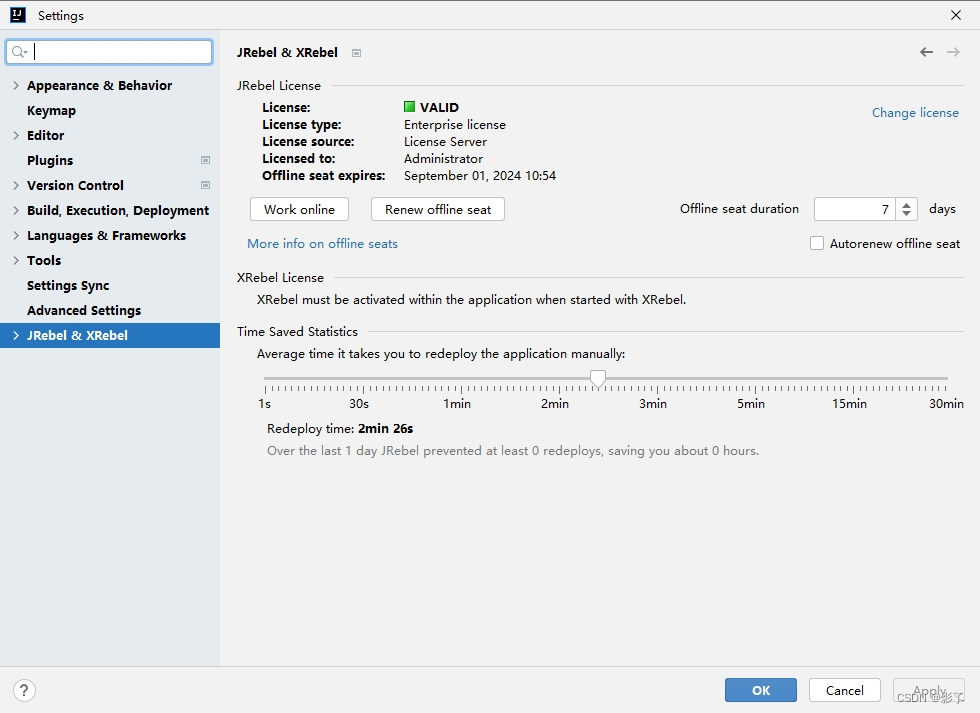Screen dimensions: 980x713
Task: Click the 'License Server' source value
Action: (445, 142)
